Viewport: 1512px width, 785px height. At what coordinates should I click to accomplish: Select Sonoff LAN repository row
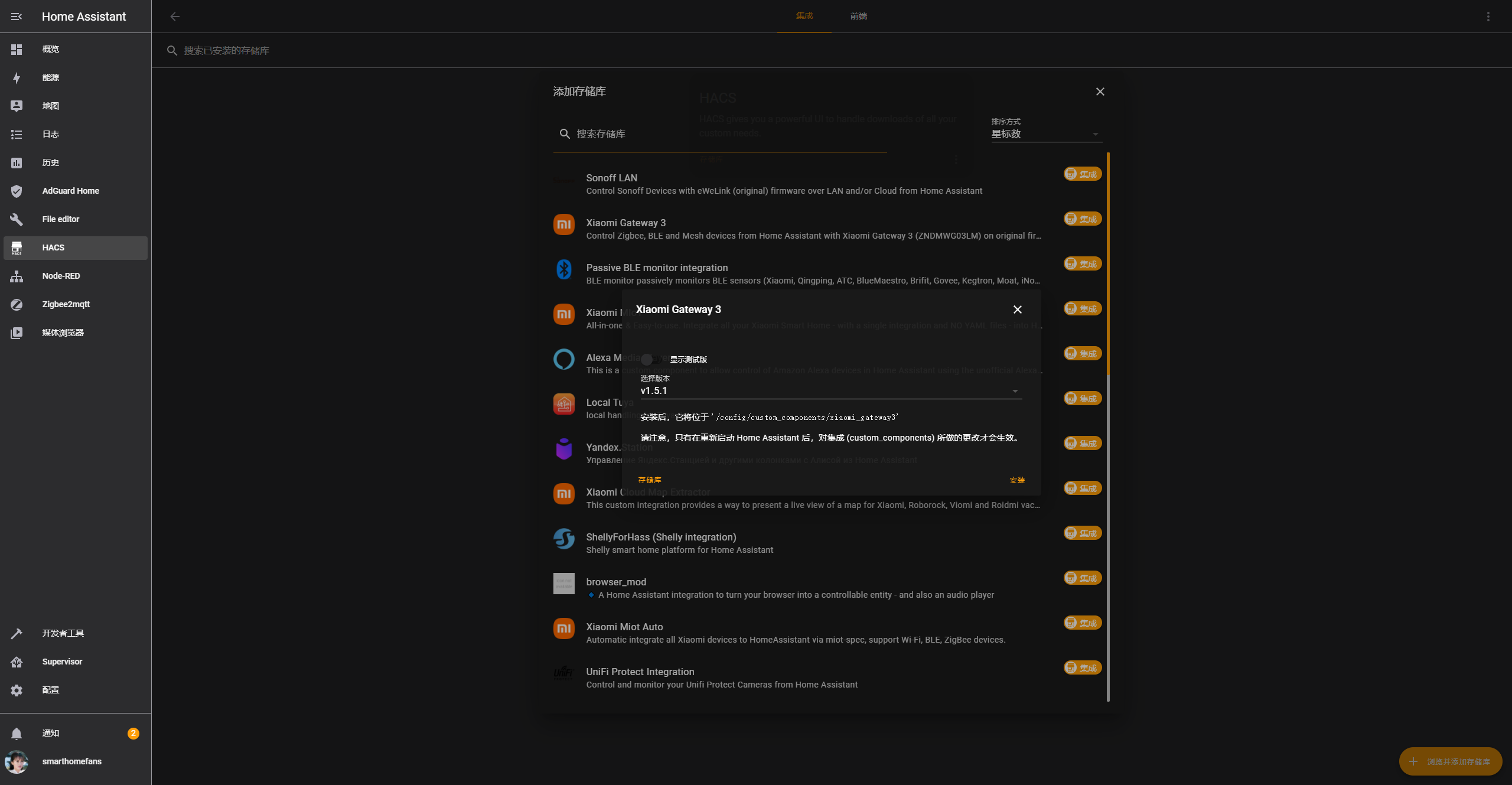coord(827,184)
